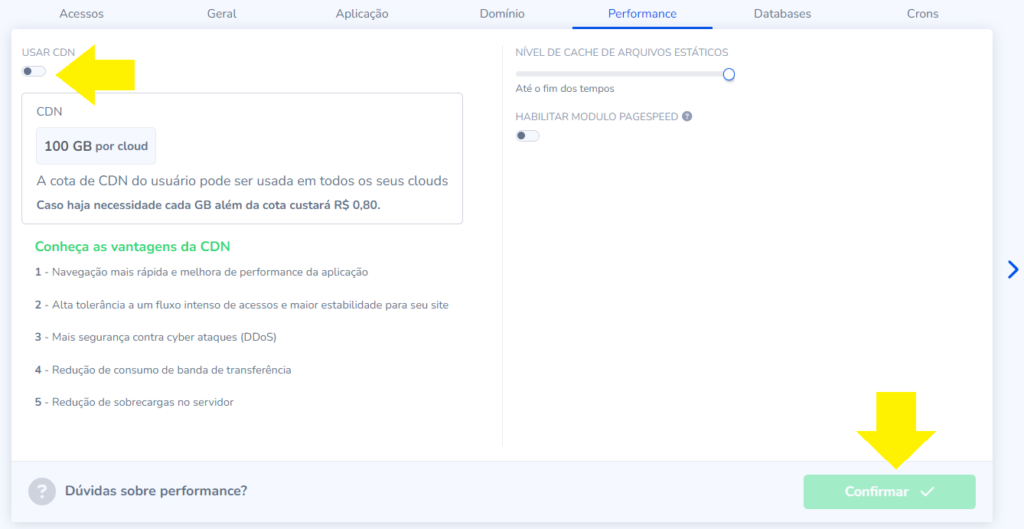The height and width of the screenshot is (529, 1024).
Task: Open the Databases tab
Action: tap(782, 14)
